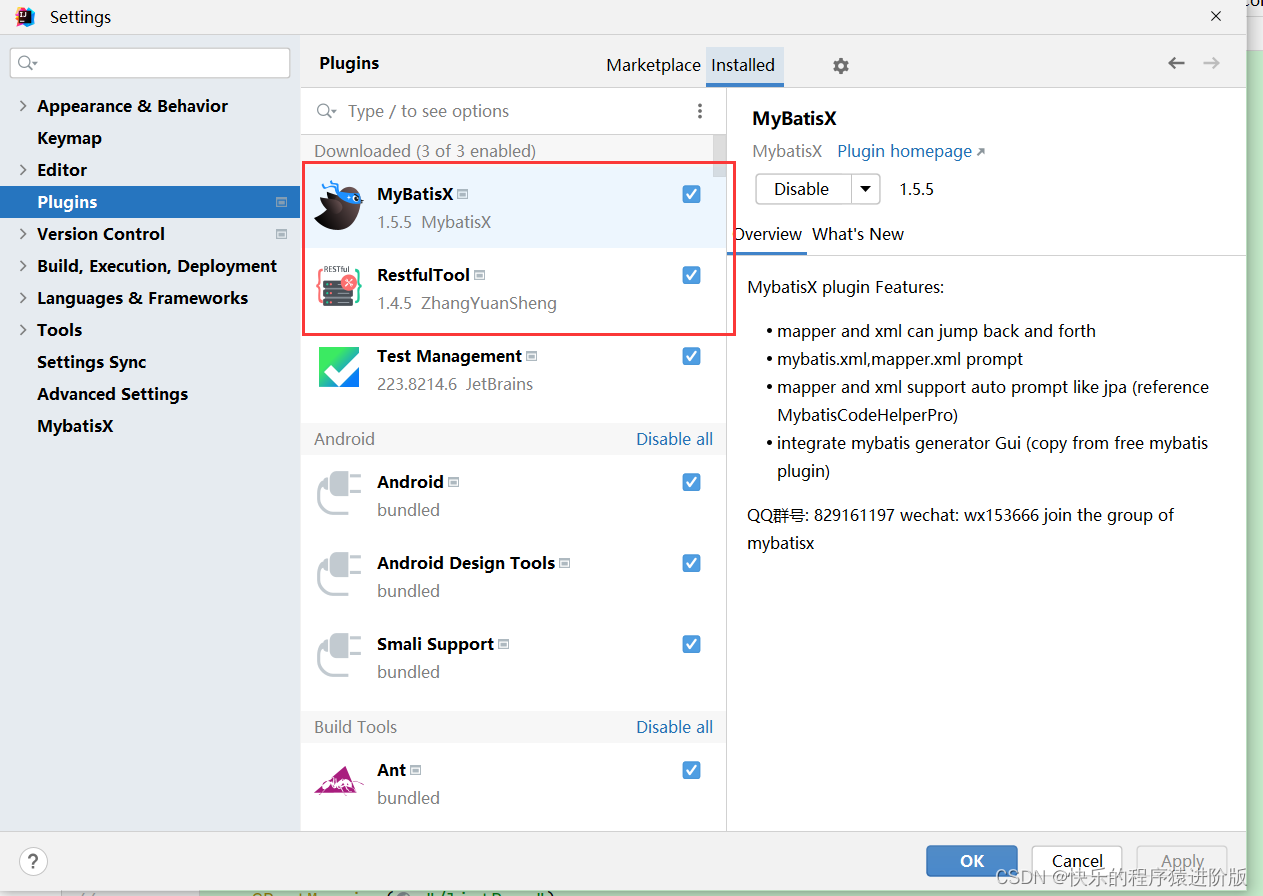The width and height of the screenshot is (1263, 896).
Task: Click Disable all for Build Tools group
Action: point(674,727)
